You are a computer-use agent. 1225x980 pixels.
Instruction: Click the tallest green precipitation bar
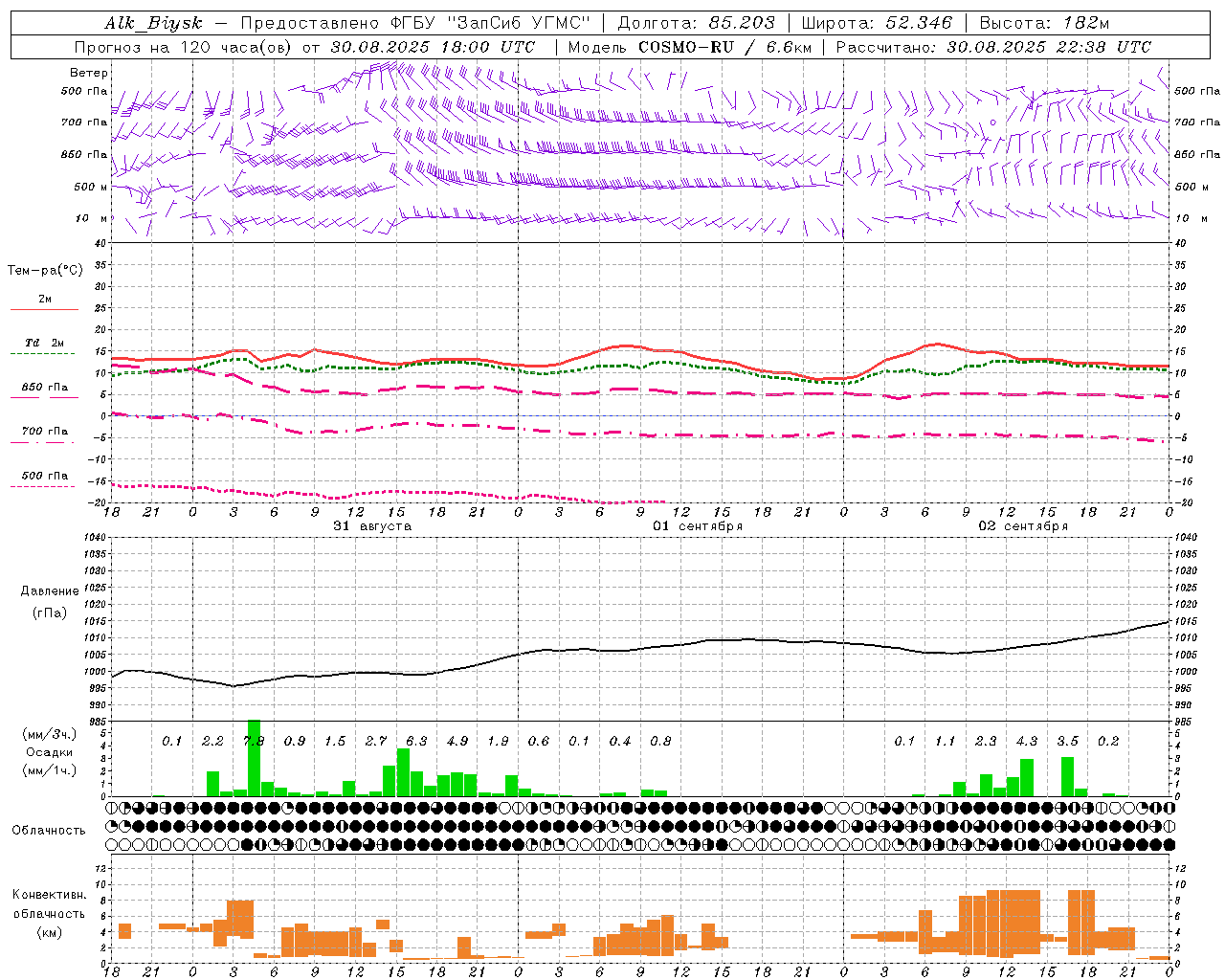point(254,758)
